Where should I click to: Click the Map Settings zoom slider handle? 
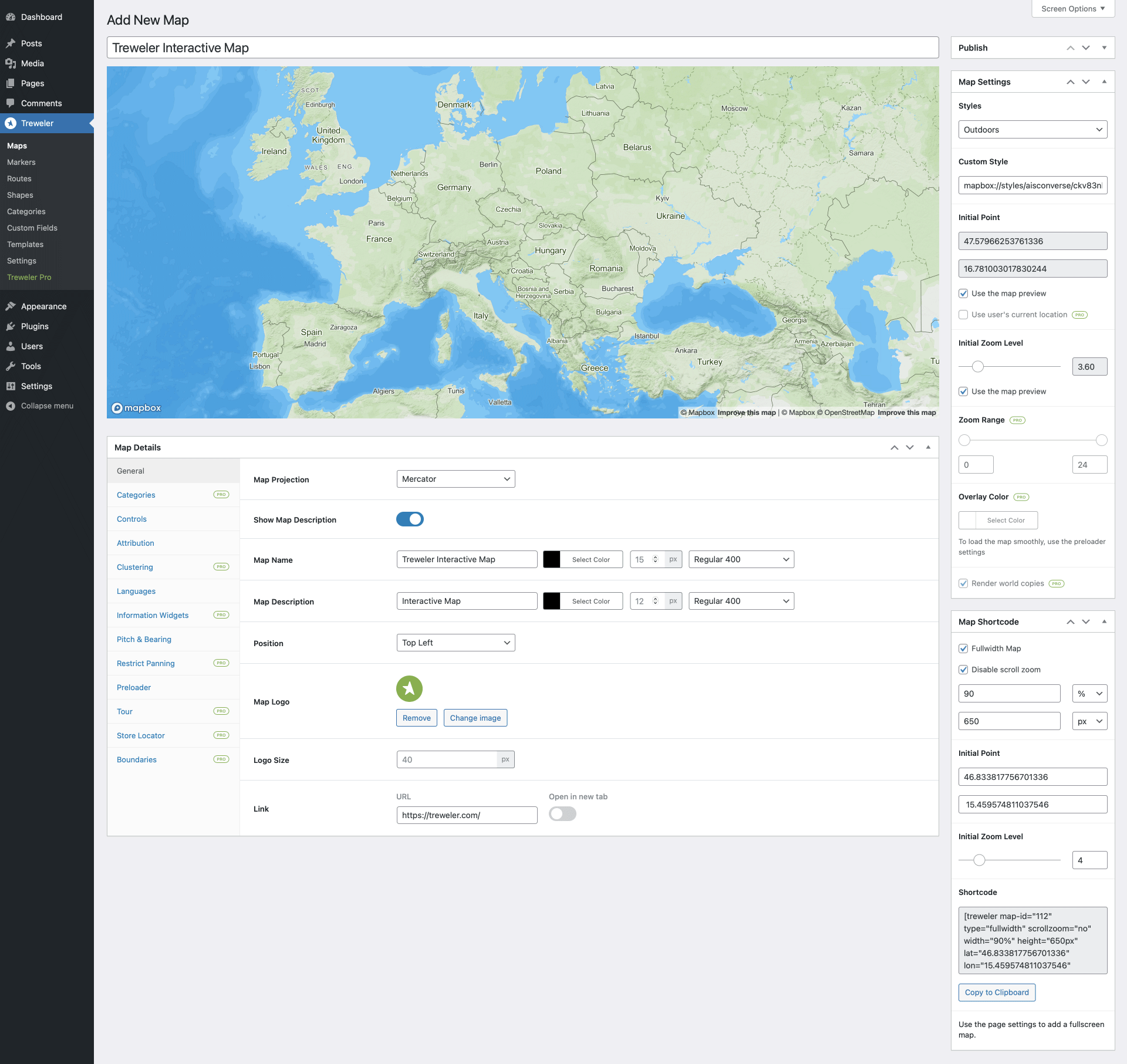(977, 367)
